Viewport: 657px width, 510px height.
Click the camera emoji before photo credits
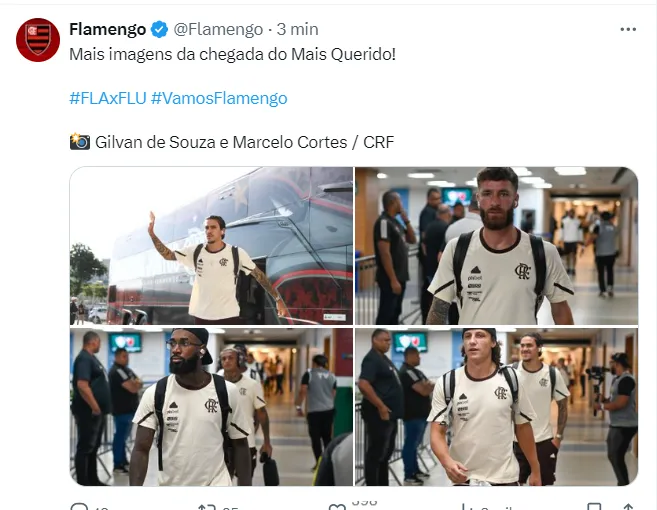[x=80, y=142]
